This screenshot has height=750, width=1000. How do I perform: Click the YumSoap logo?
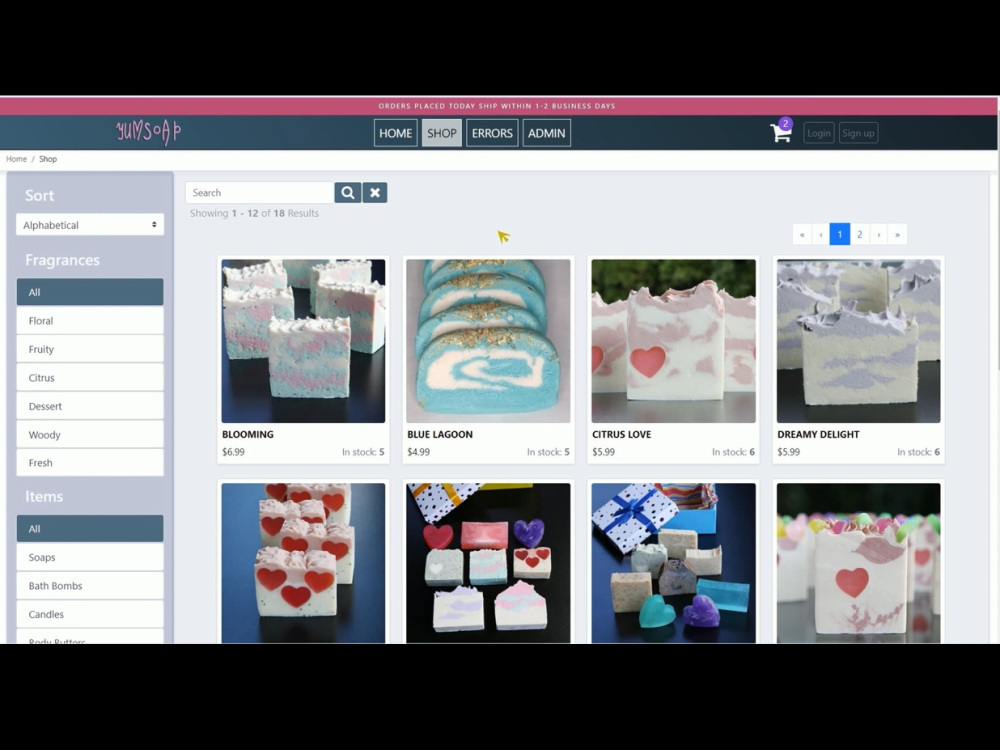pyautogui.click(x=149, y=131)
